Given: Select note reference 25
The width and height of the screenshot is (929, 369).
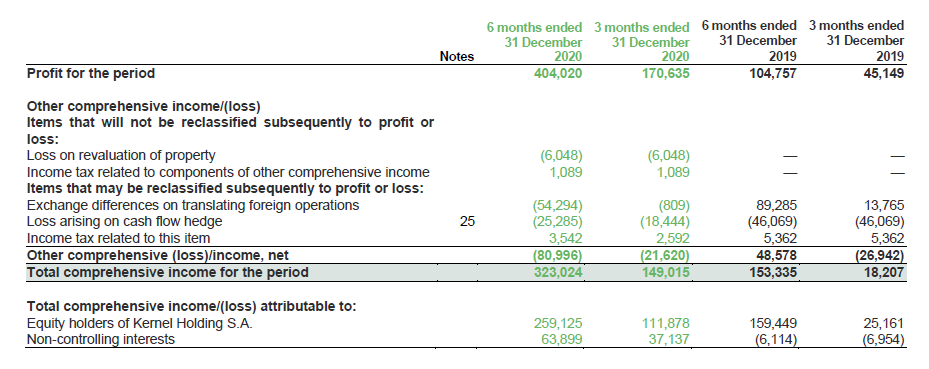Looking at the screenshot, I should (x=467, y=222).
